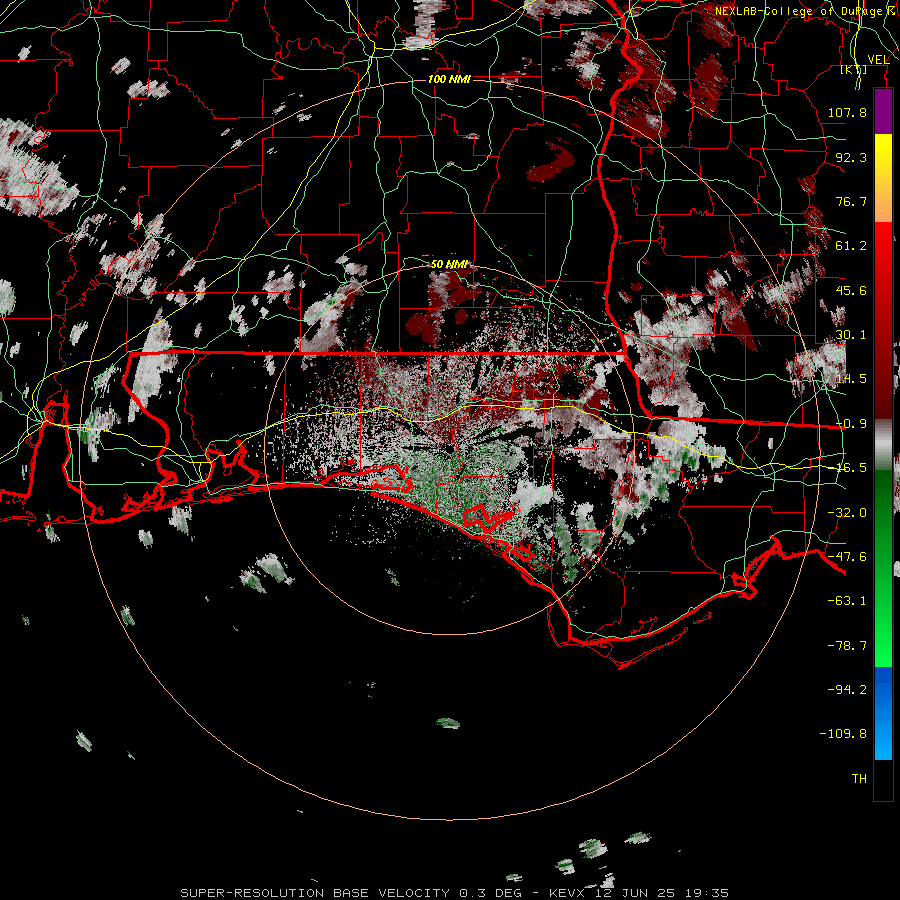Select the 50 NMI range ring label

(x=449, y=264)
